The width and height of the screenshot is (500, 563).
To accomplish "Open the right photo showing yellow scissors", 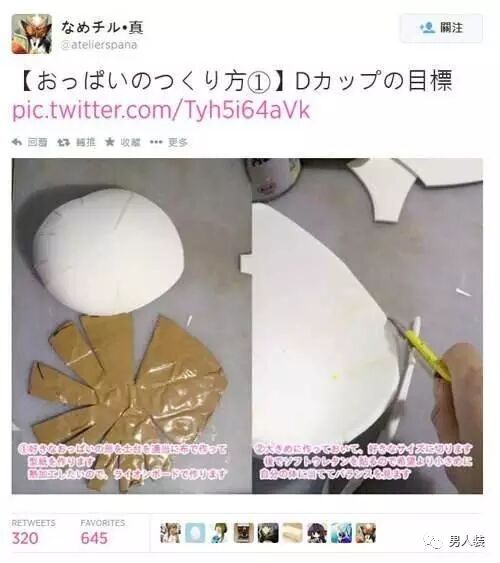I will coord(368,326).
